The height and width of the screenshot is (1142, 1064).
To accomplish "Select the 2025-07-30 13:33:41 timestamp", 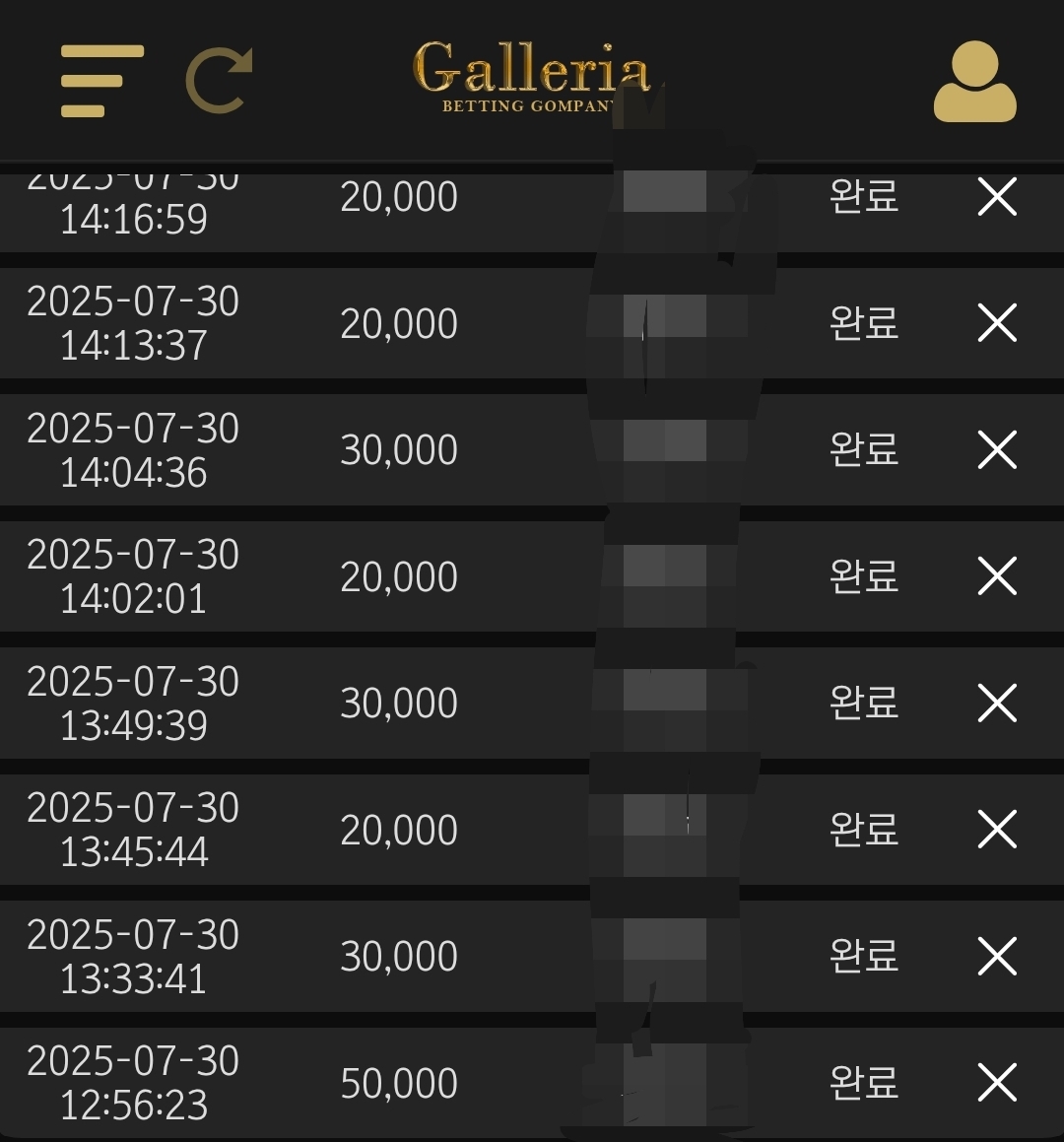I will [x=133, y=957].
